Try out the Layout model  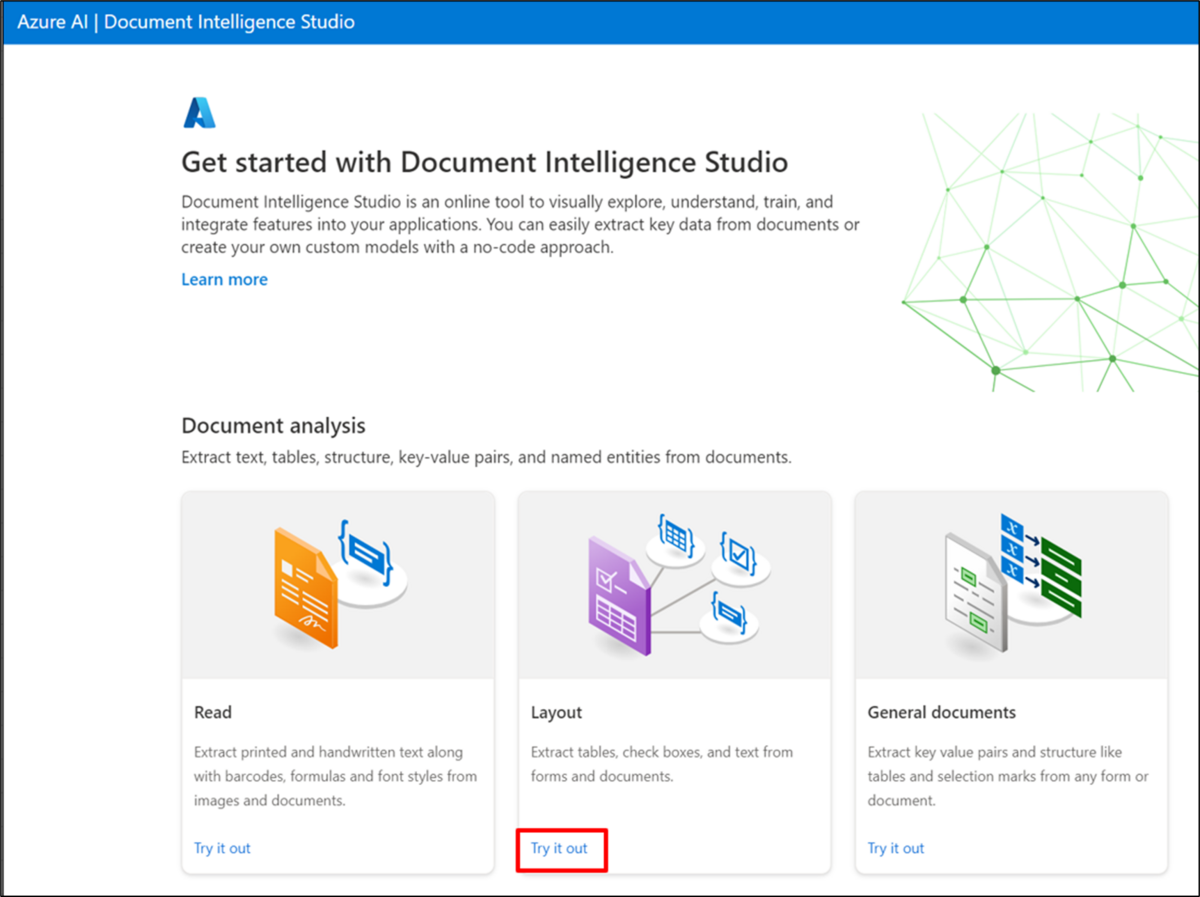pyautogui.click(x=560, y=847)
